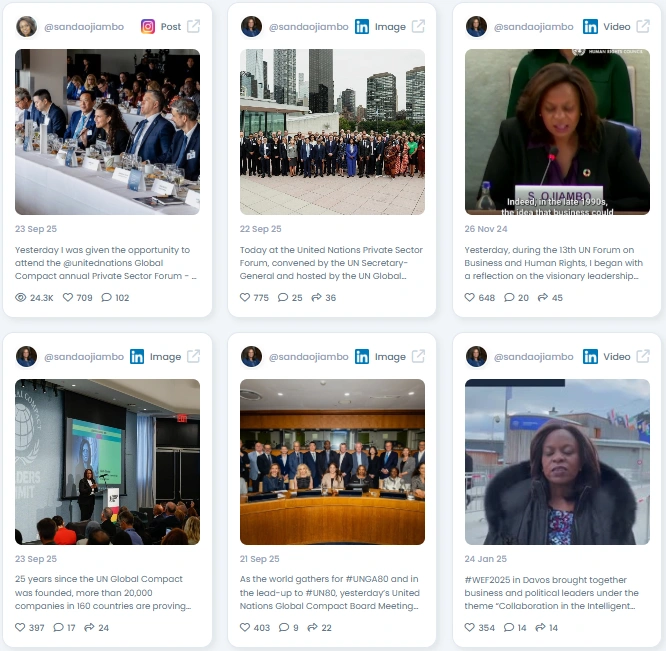Open external link icon on 21 Sep board meeting card
The image size is (666, 651).
[418, 356]
